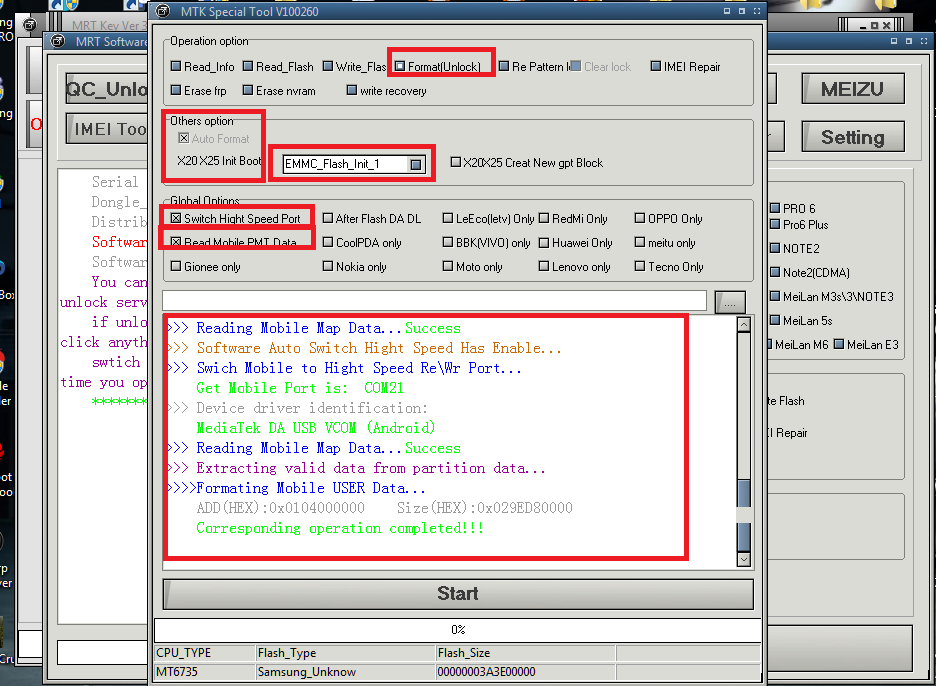This screenshot has height=686, width=936.
Task: Click the MEIZU button in MRT window
Action: coord(852,90)
